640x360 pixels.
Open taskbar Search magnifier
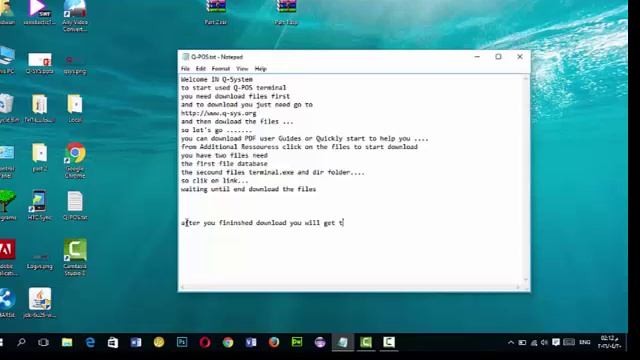(x=21, y=342)
